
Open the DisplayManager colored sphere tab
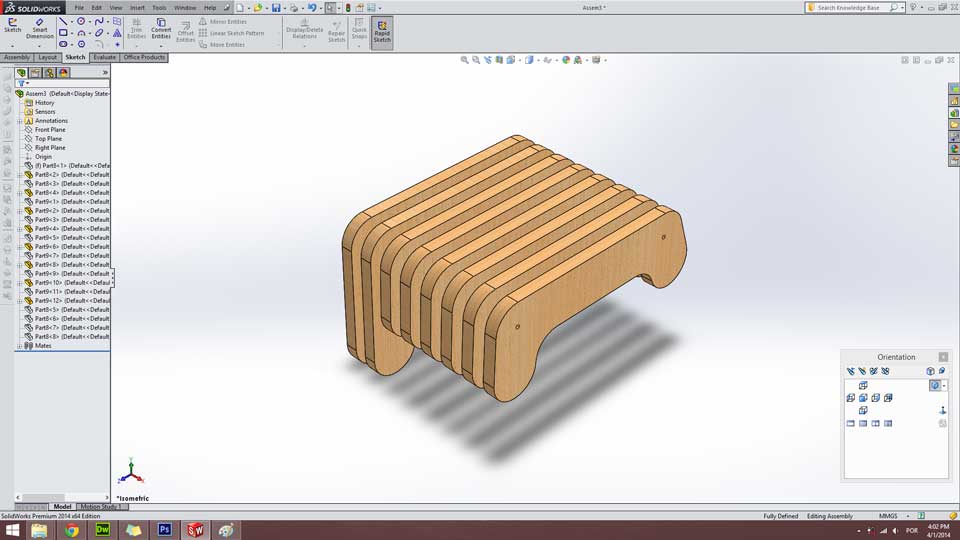click(x=64, y=73)
